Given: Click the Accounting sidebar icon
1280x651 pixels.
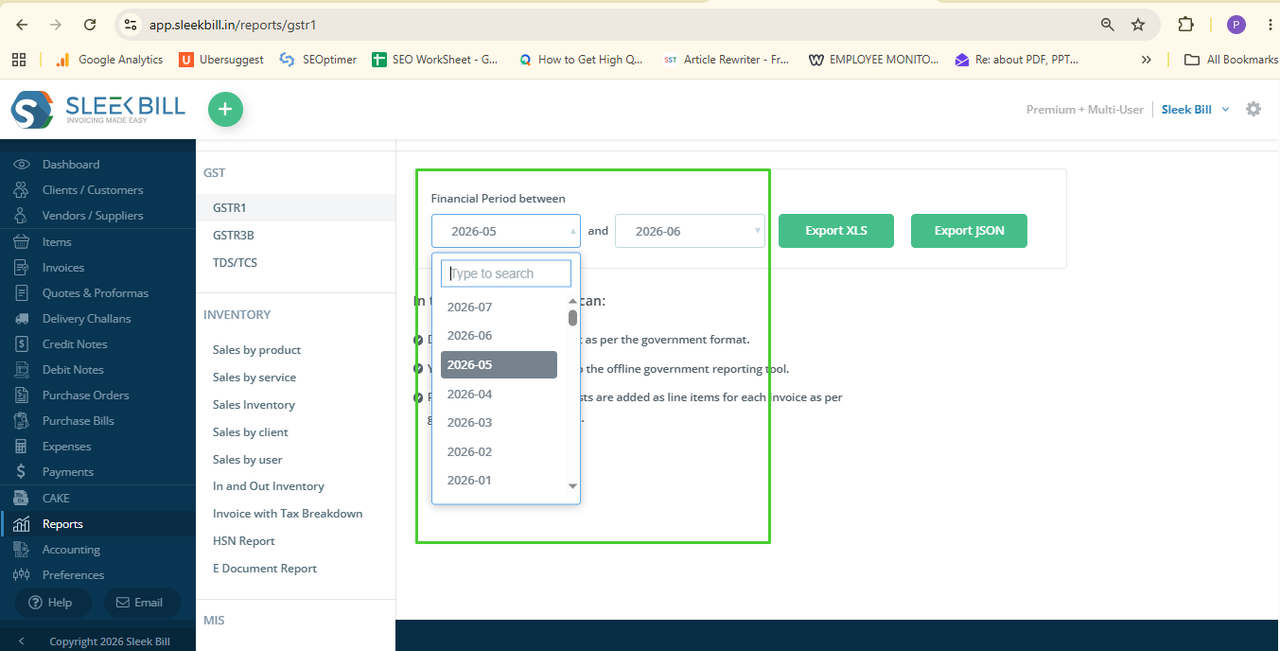Looking at the screenshot, I should 21,549.
